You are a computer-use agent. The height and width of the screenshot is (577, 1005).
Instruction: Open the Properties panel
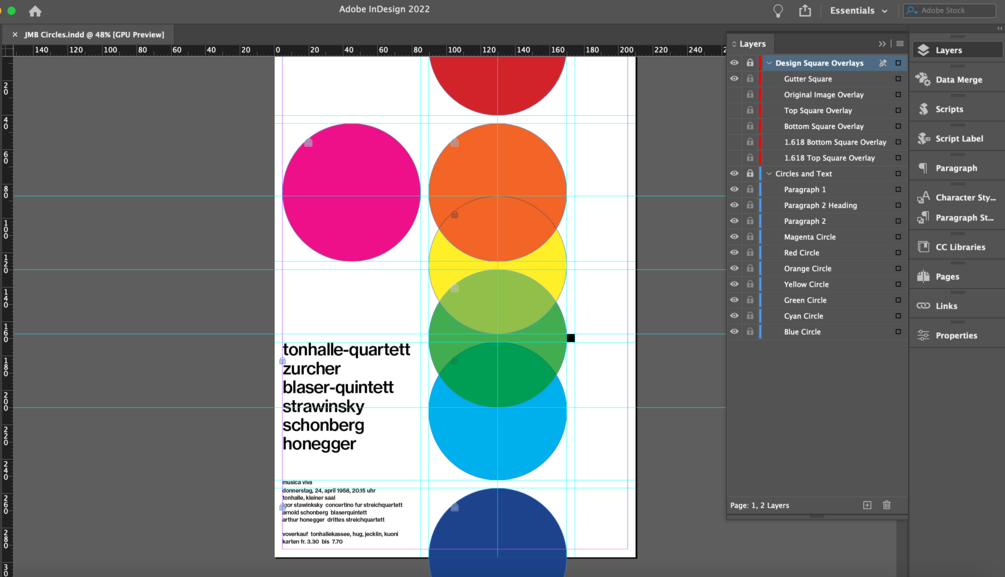pyautogui.click(x=957, y=335)
